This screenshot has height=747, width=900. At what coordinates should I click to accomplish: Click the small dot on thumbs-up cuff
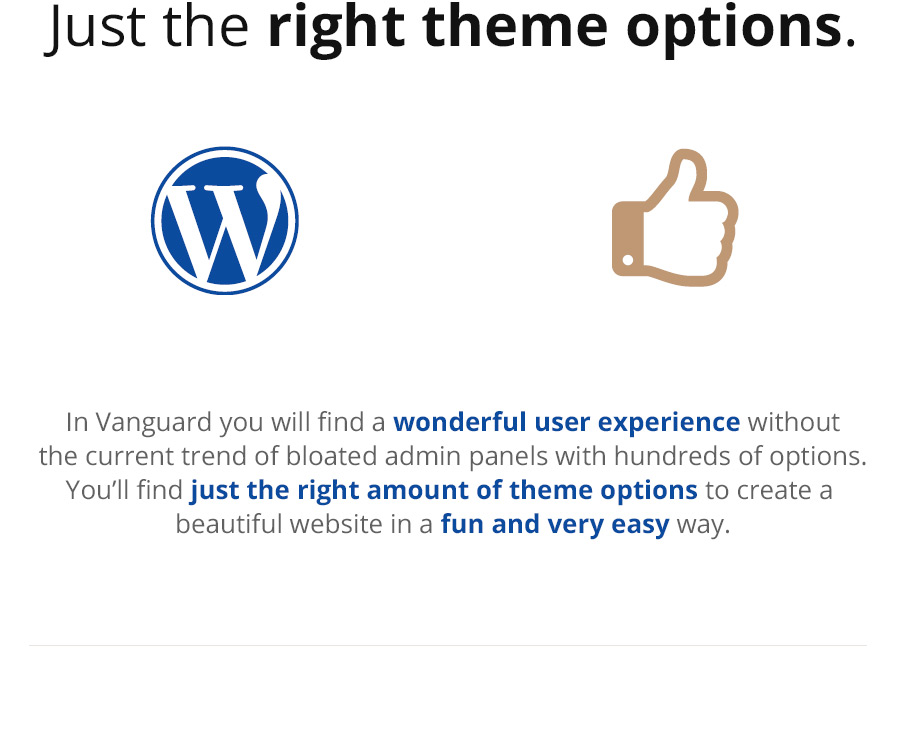pyautogui.click(x=628, y=260)
